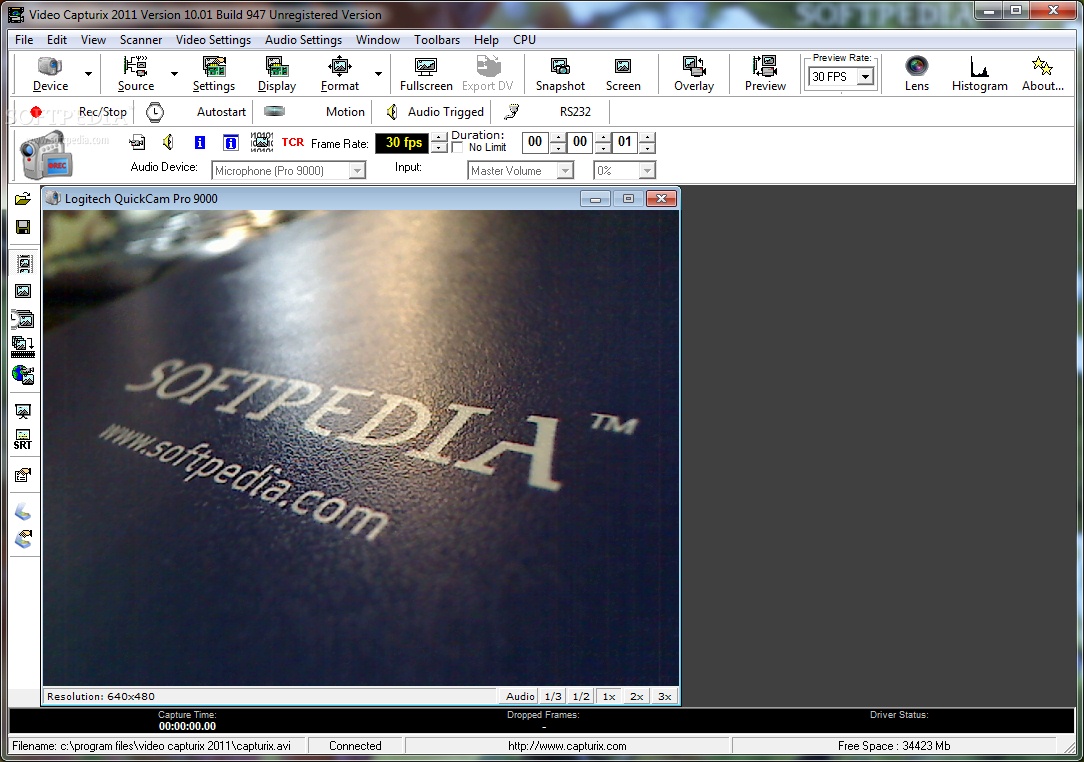Toggle Preview in the toolbar
The width and height of the screenshot is (1084, 762).
(x=765, y=74)
